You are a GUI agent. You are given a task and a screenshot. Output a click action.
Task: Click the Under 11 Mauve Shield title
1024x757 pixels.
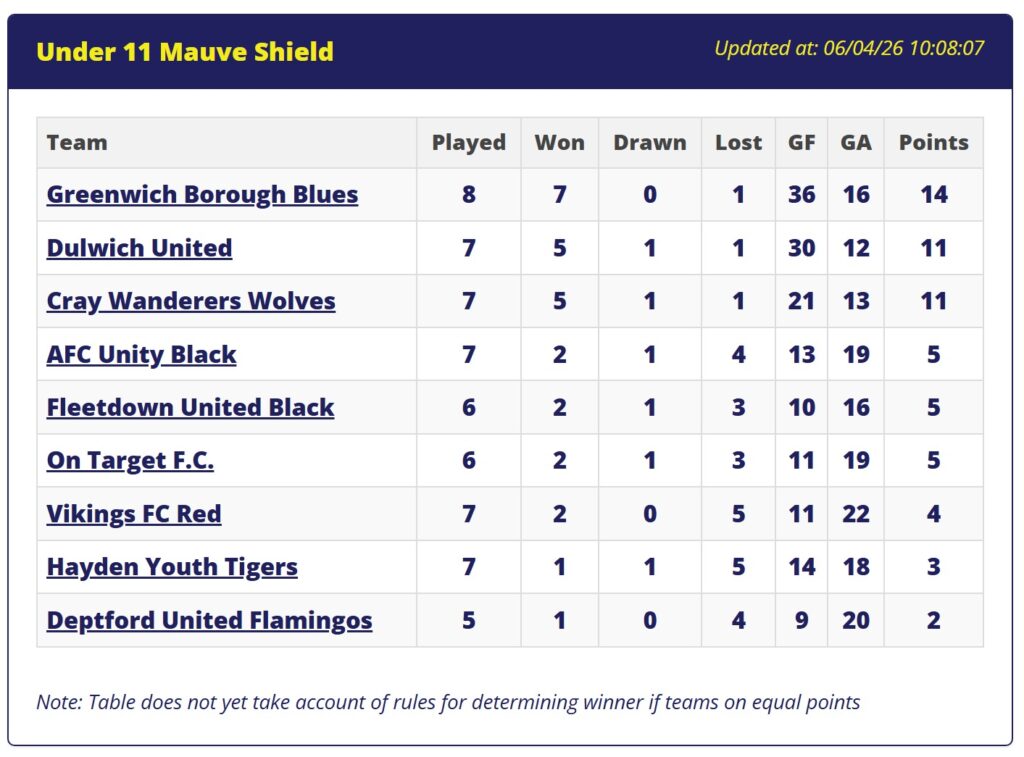click(x=185, y=52)
